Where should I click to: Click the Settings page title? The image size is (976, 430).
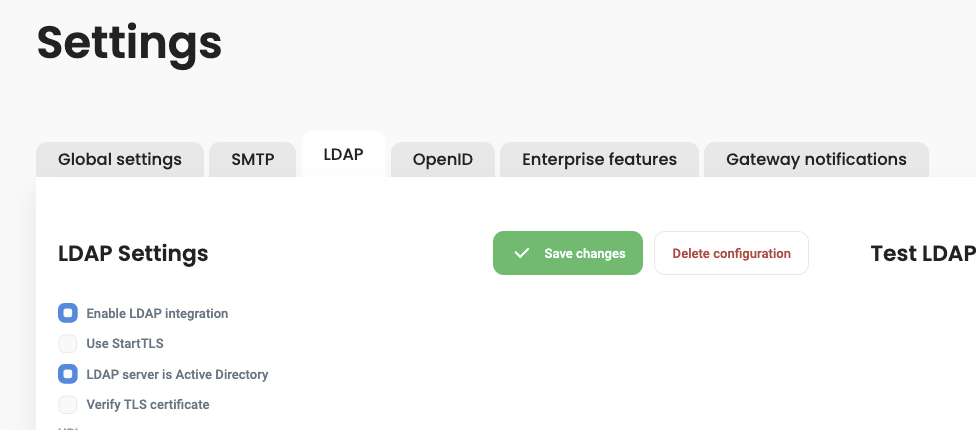129,43
